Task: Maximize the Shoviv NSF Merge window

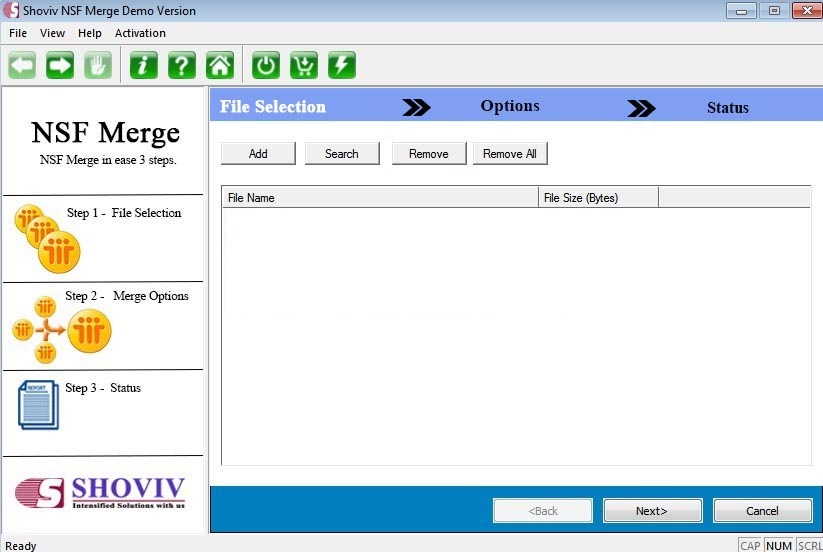Action: (774, 10)
